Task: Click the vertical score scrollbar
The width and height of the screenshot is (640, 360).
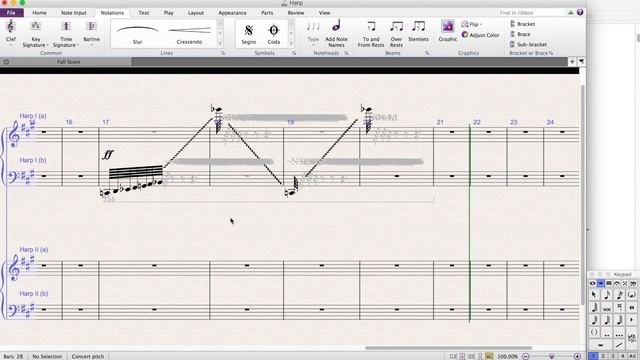Action: 583,195
